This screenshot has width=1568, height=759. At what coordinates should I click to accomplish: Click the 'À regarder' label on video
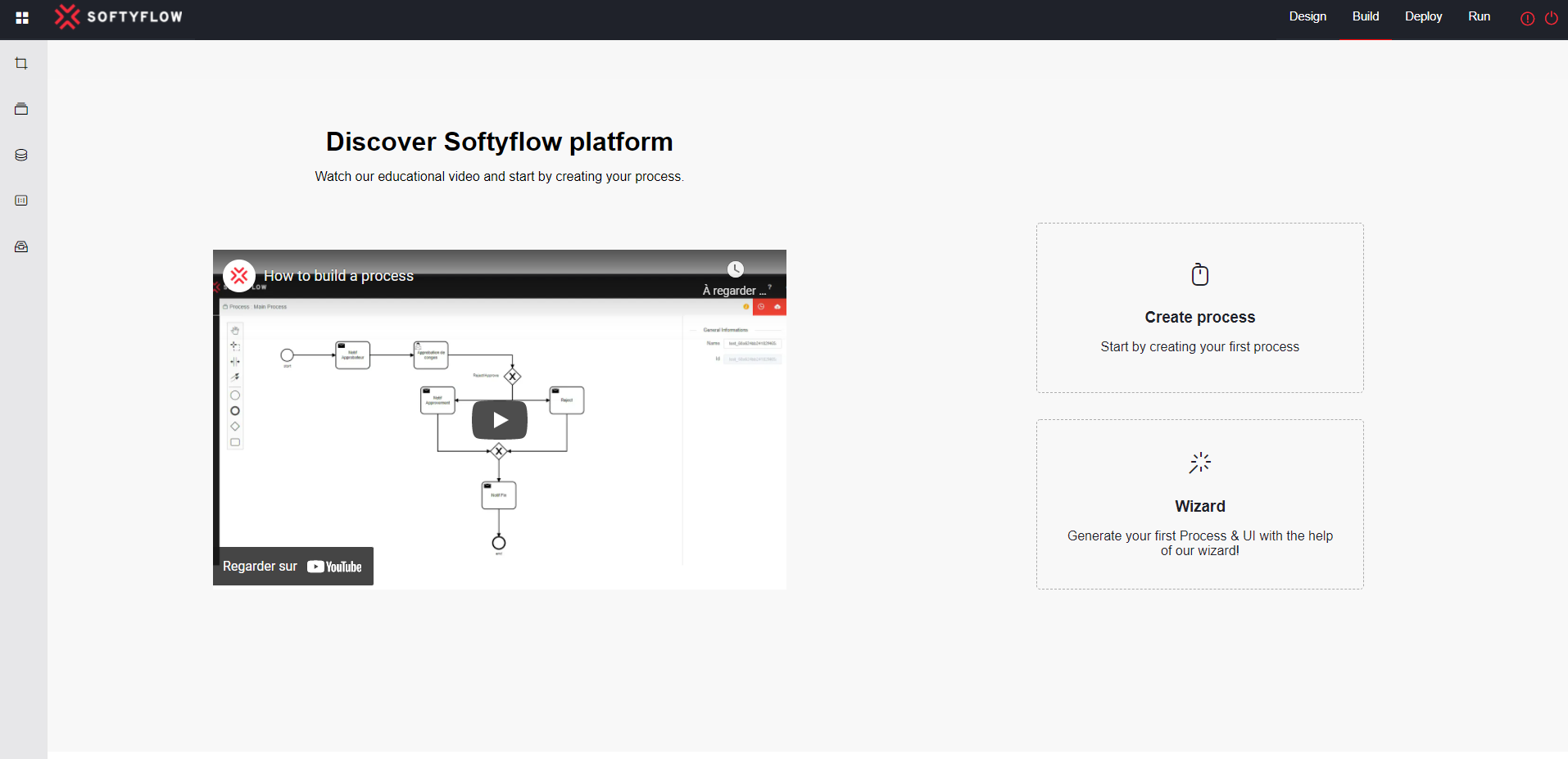(x=734, y=291)
